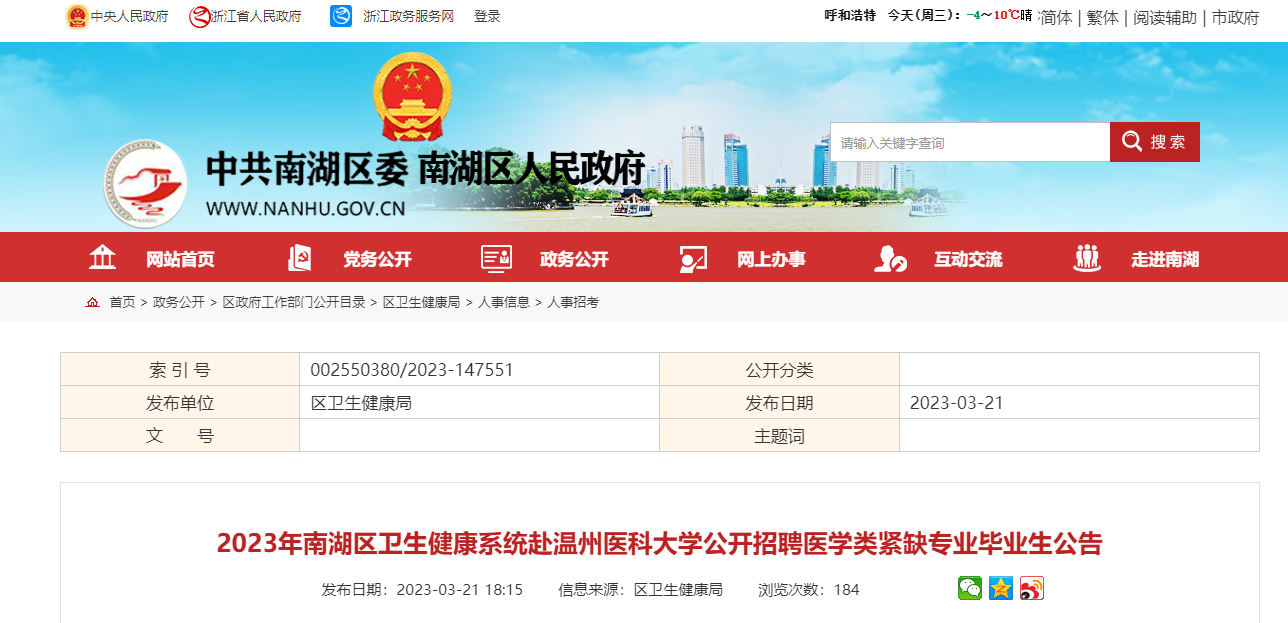The height and width of the screenshot is (623, 1288).
Task: Open 党务公开 in main navigation
Action: [x=377, y=260]
